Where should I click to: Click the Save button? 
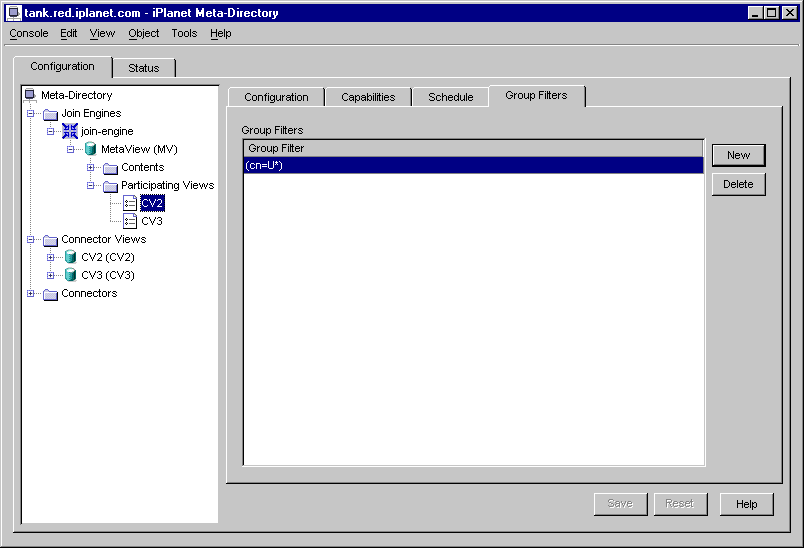point(620,504)
